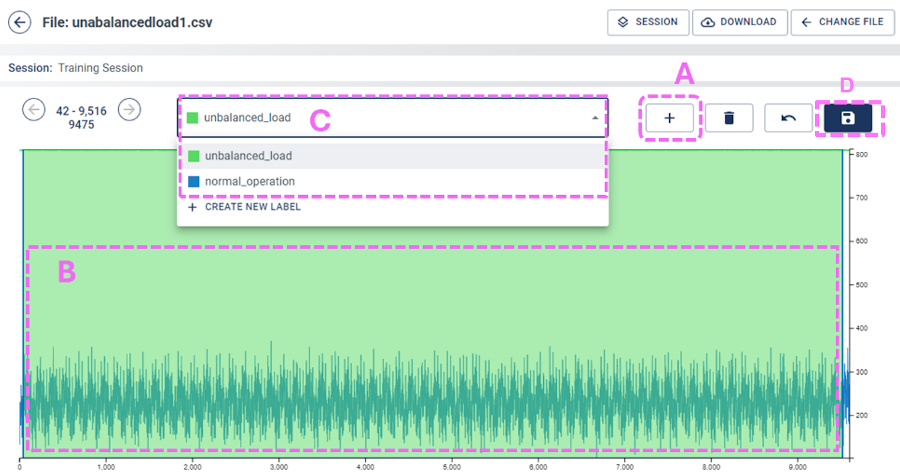Go to previous segment with left arrow
Image resolution: width=900 pixels, height=476 pixels.
[x=34, y=109]
